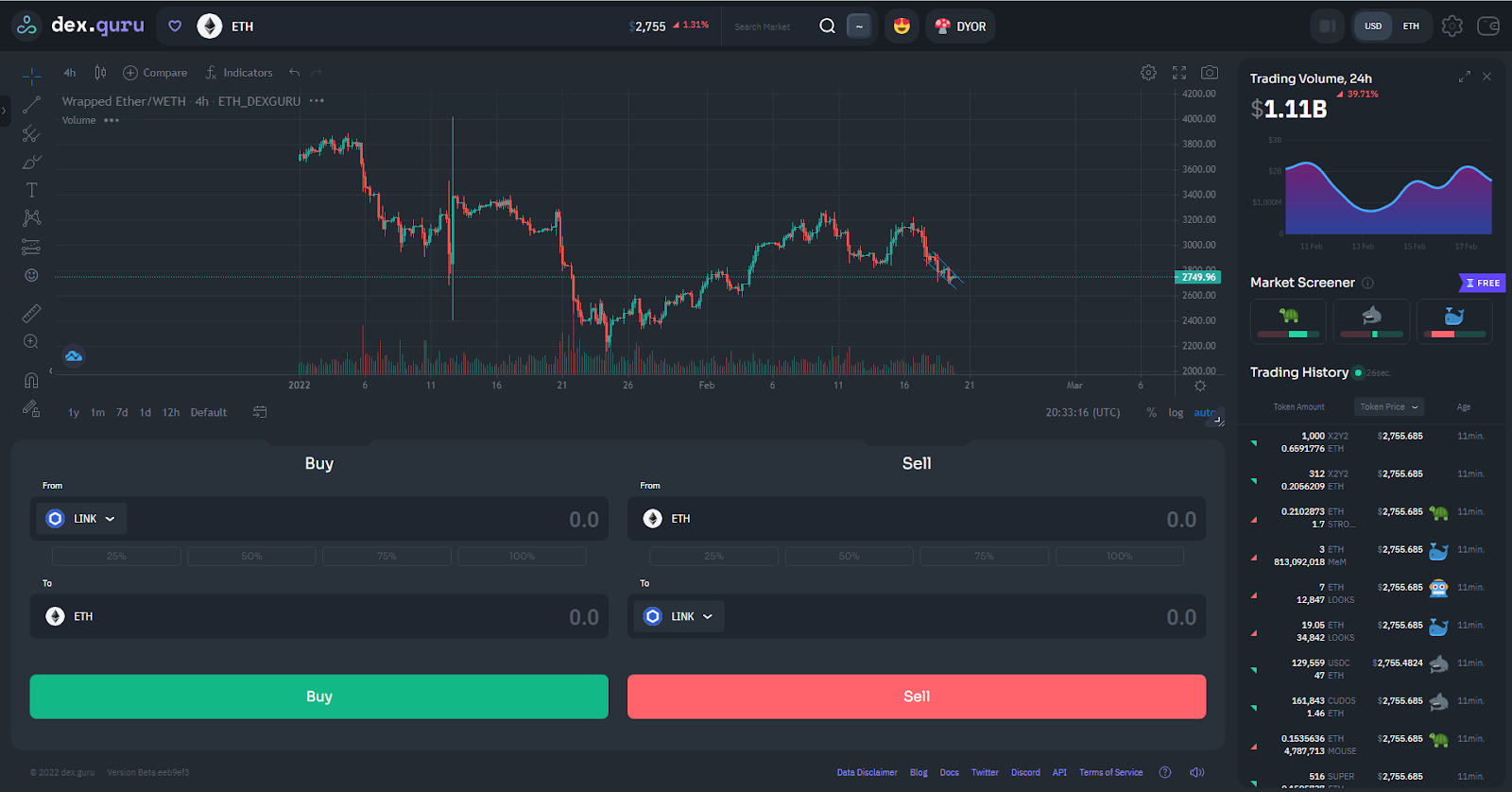Open the LINK token dropdown in Sell
Screen dimensions: 1512x792
coord(679,616)
